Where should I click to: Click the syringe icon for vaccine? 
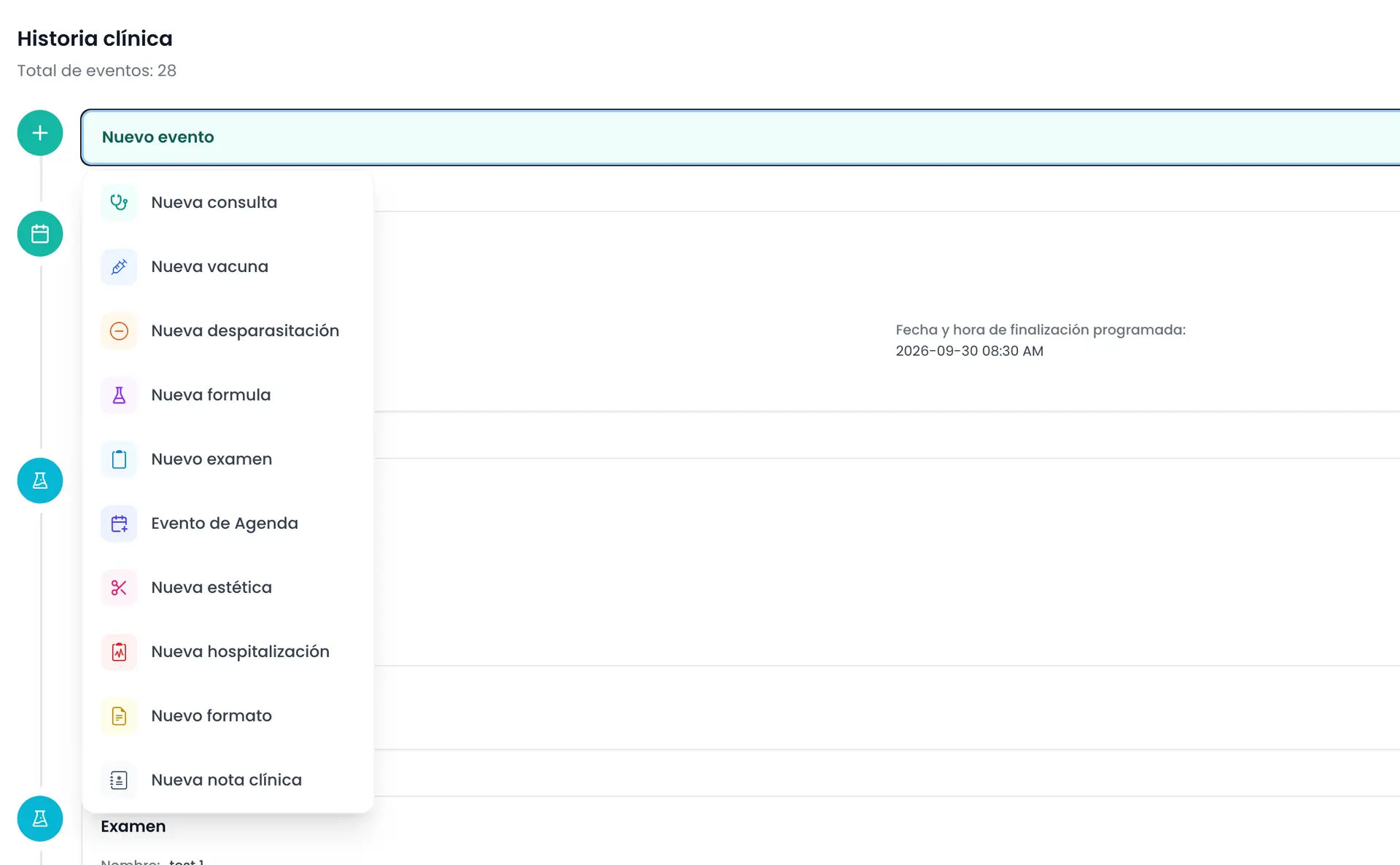pos(119,266)
